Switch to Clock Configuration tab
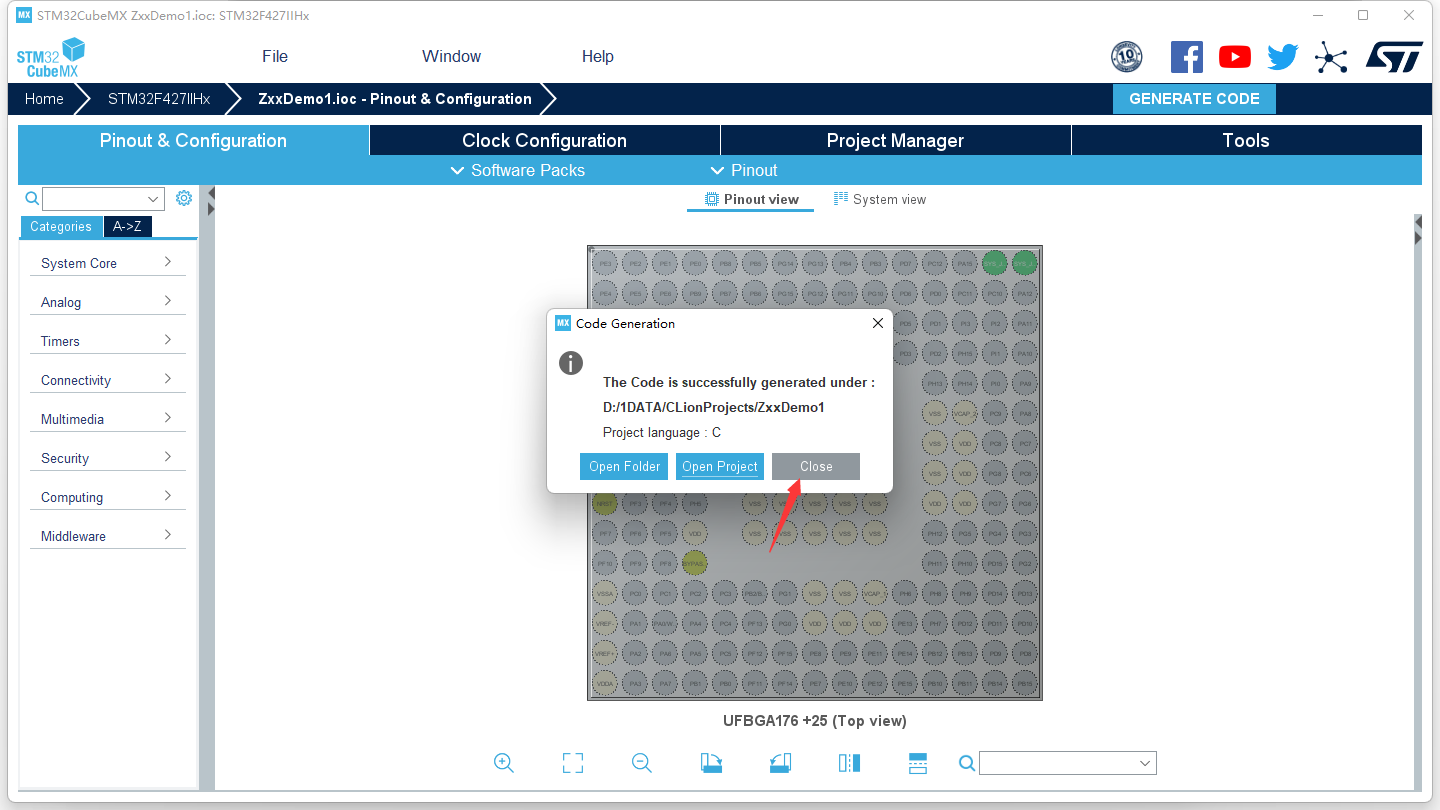This screenshot has height=810, width=1440. [x=545, y=140]
